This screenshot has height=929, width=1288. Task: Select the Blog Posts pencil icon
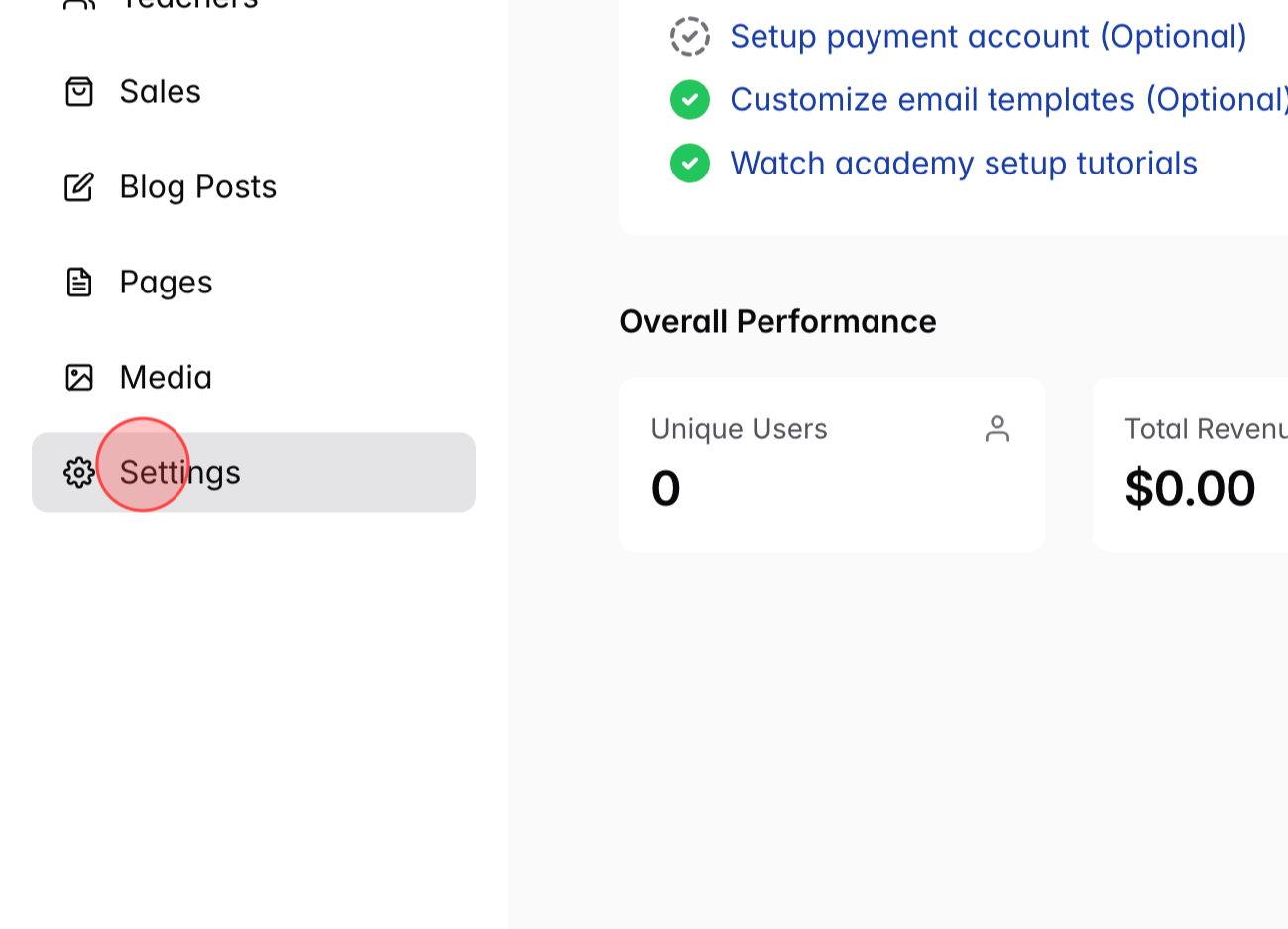(80, 186)
